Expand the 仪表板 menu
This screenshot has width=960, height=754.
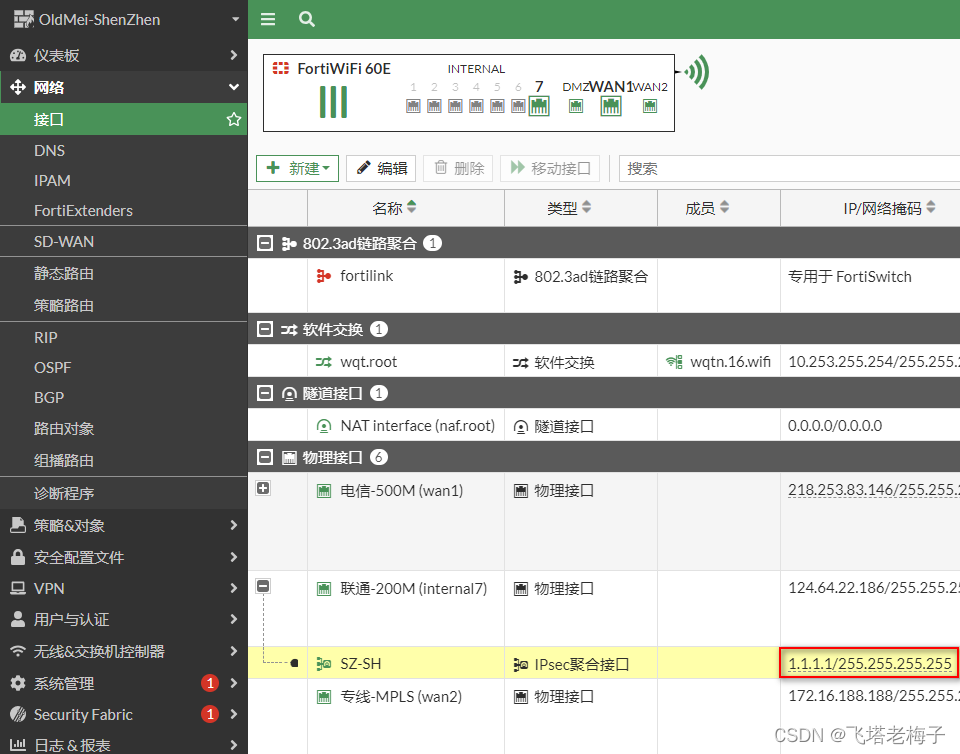[124, 55]
